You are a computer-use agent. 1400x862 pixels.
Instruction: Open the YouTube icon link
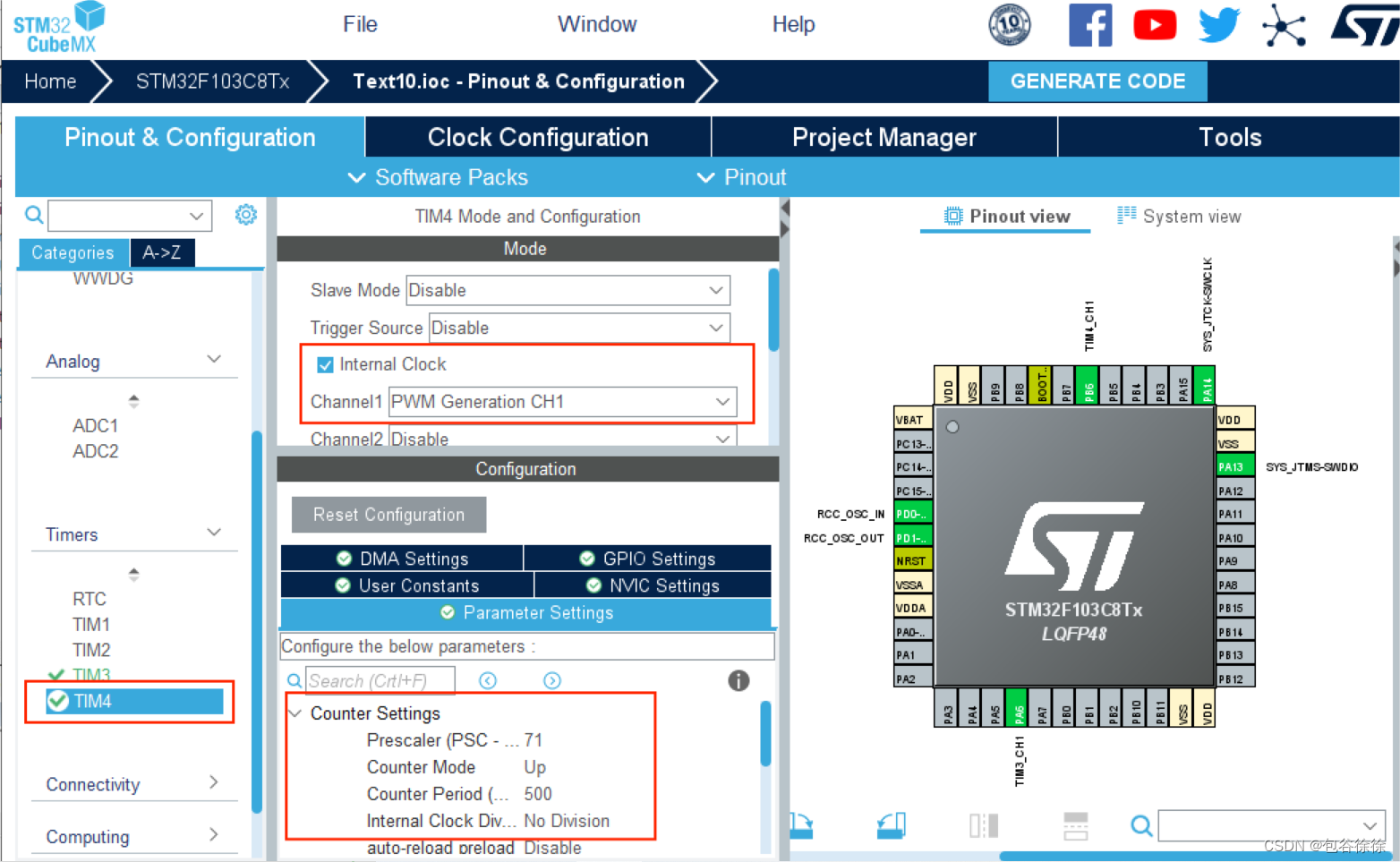click(1155, 25)
